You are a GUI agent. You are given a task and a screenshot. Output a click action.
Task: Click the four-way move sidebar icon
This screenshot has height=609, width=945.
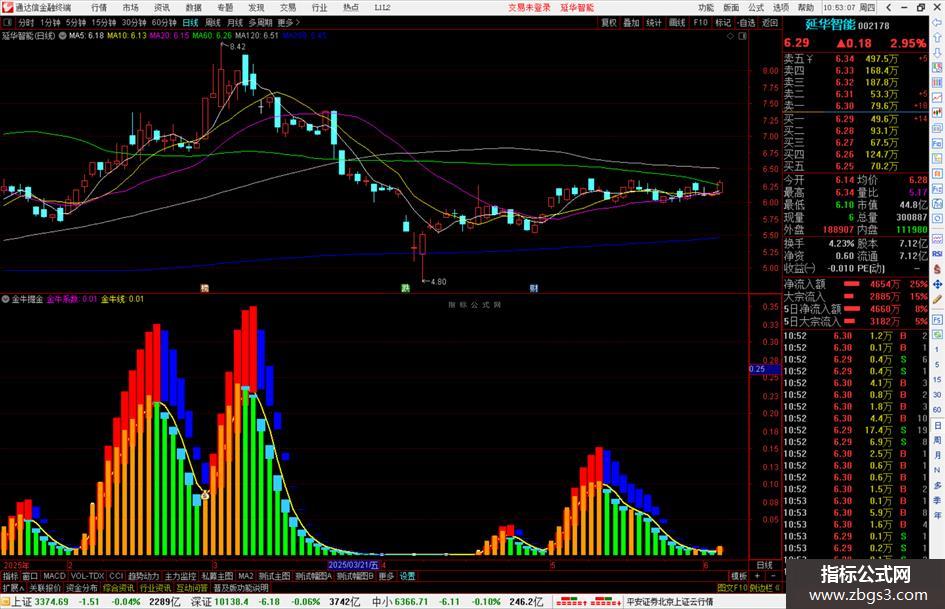tap(937, 284)
